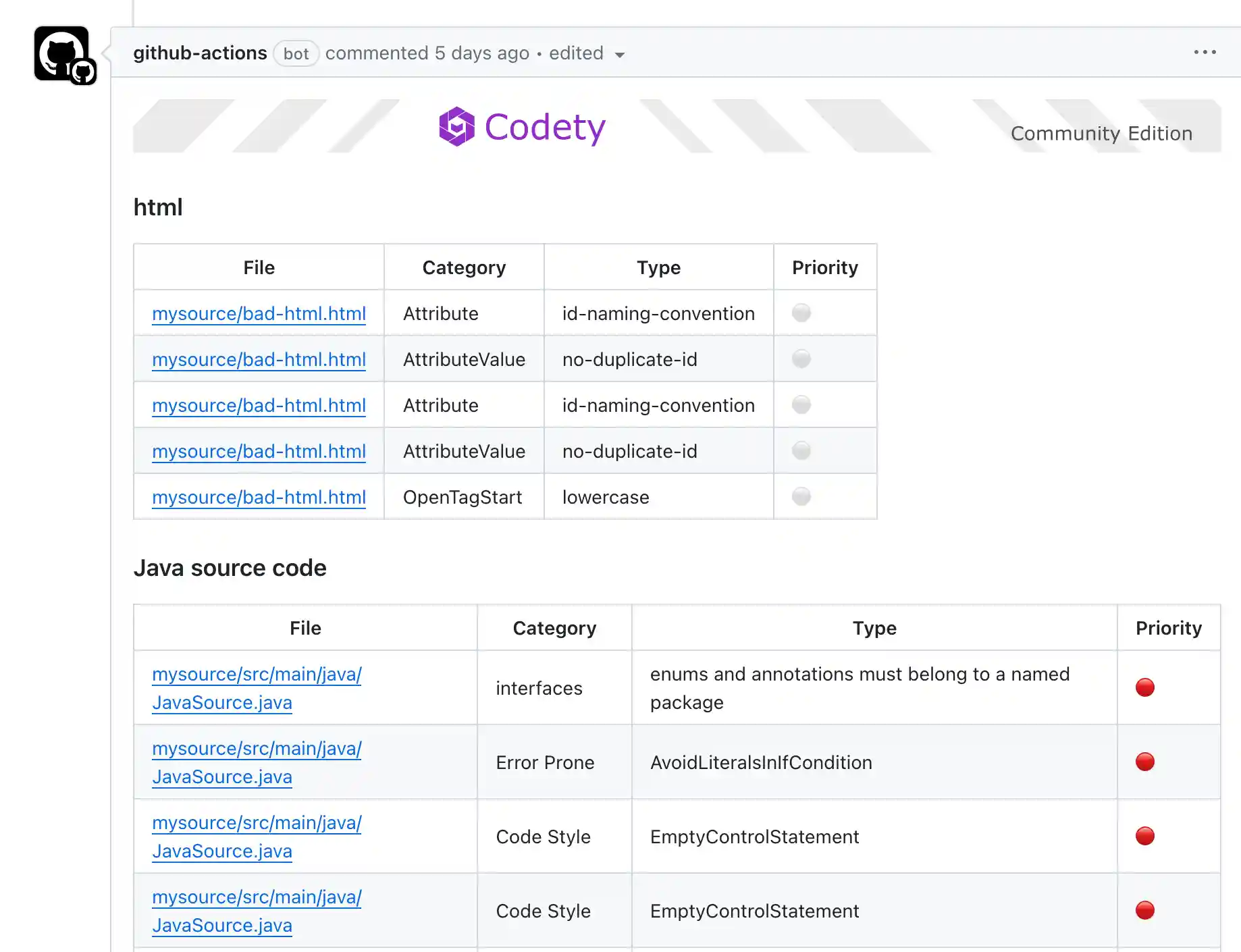Open mysource/bad-html.html from the AttributeValue no-duplicate-id row
1241x952 pixels.
click(259, 359)
